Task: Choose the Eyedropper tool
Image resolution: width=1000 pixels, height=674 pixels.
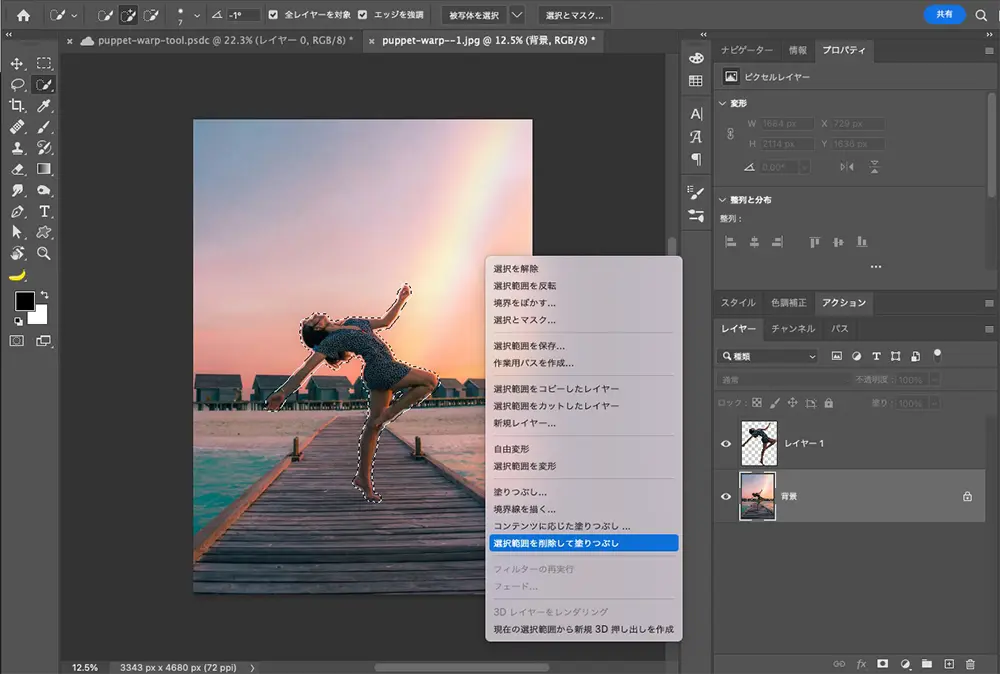Action: point(44,106)
